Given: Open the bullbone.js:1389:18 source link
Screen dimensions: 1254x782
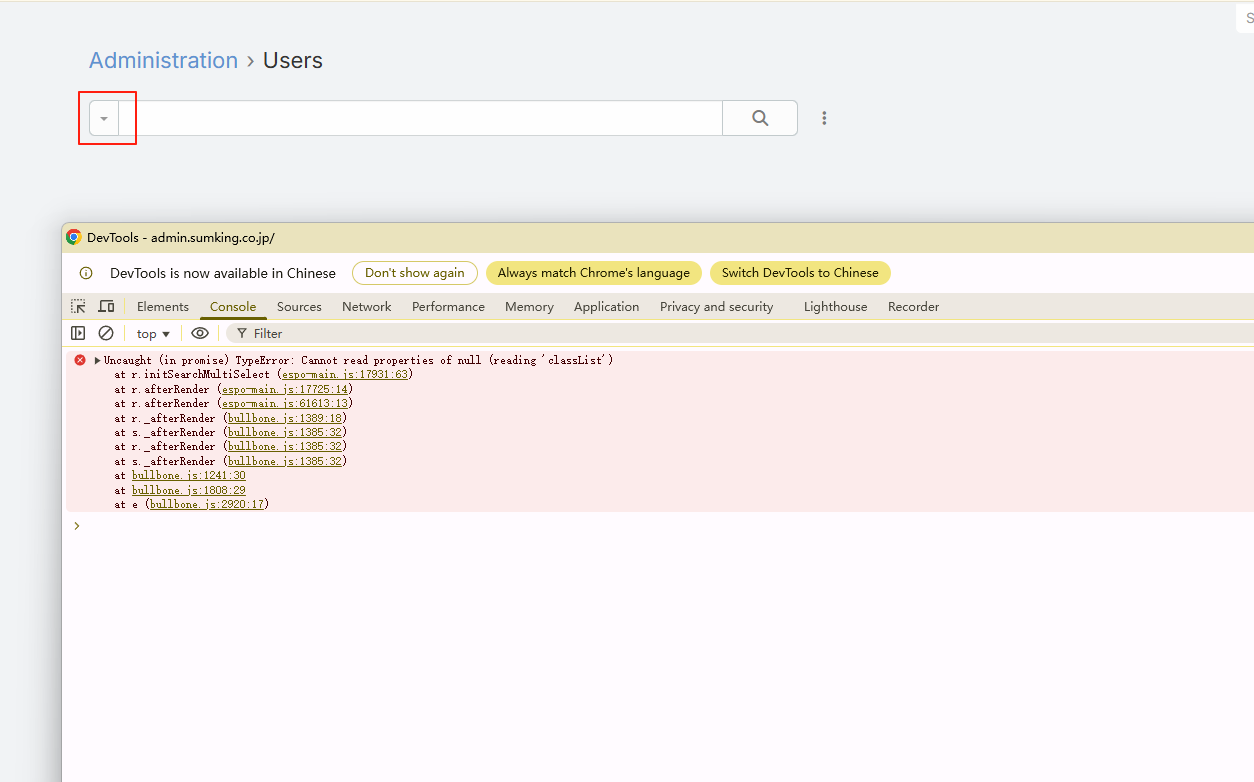Looking at the screenshot, I should point(285,418).
